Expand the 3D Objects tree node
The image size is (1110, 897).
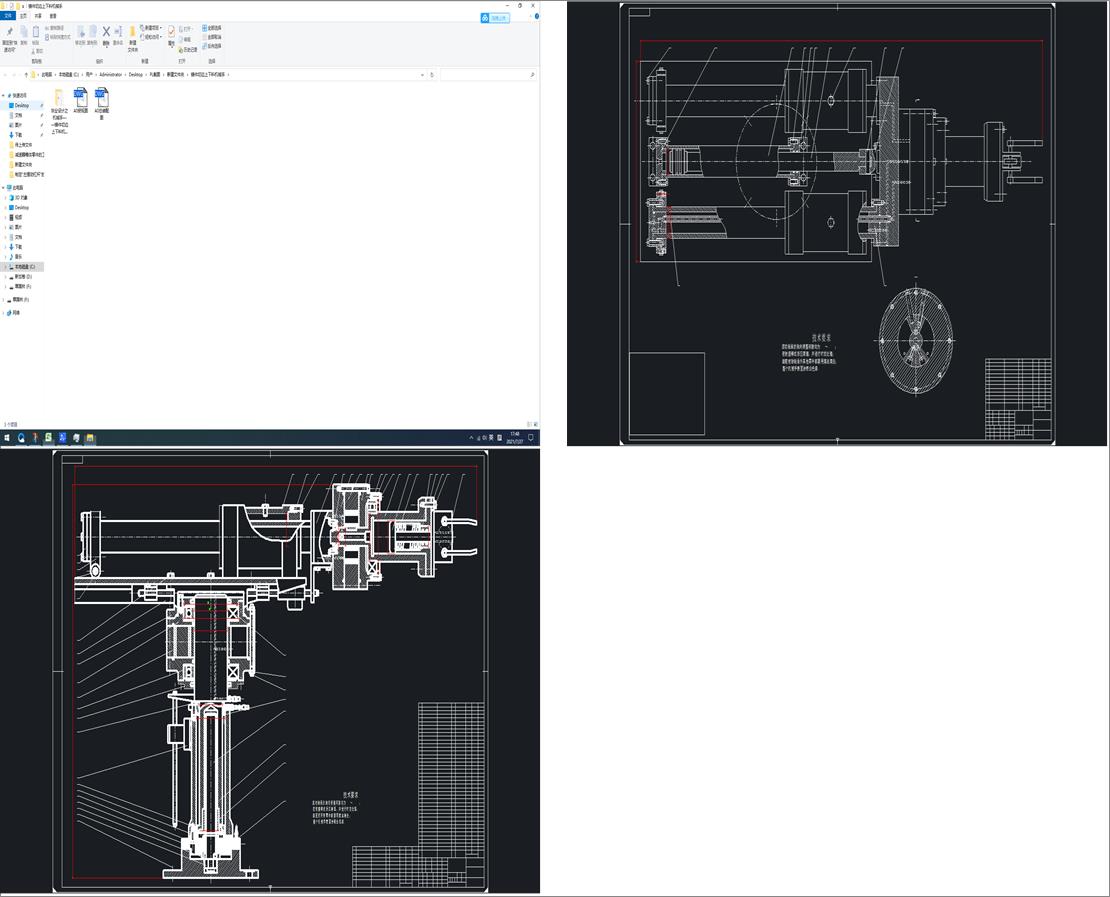(x=6, y=198)
